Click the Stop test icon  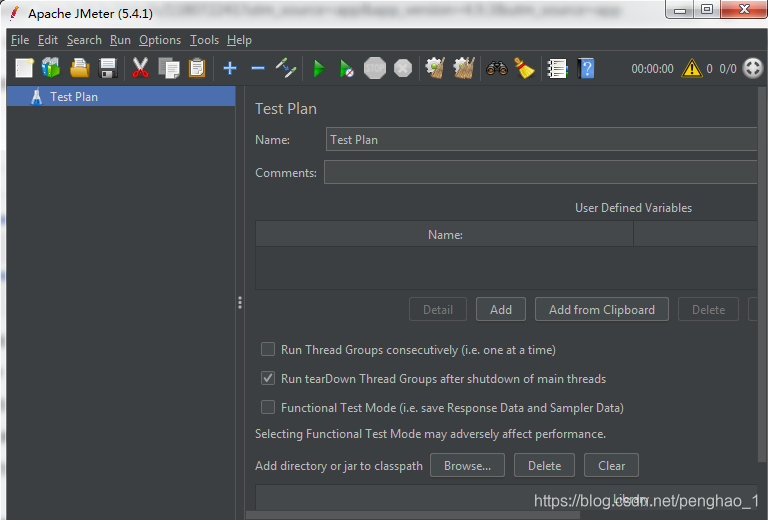(375, 68)
